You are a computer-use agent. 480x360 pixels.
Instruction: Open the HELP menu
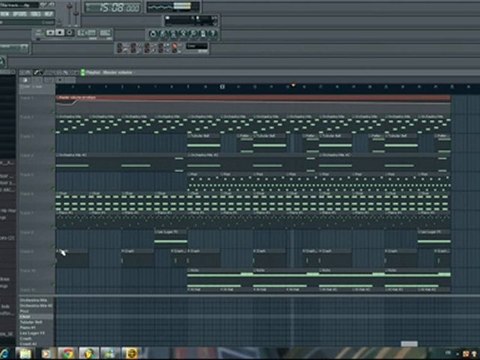pos(48,14)
